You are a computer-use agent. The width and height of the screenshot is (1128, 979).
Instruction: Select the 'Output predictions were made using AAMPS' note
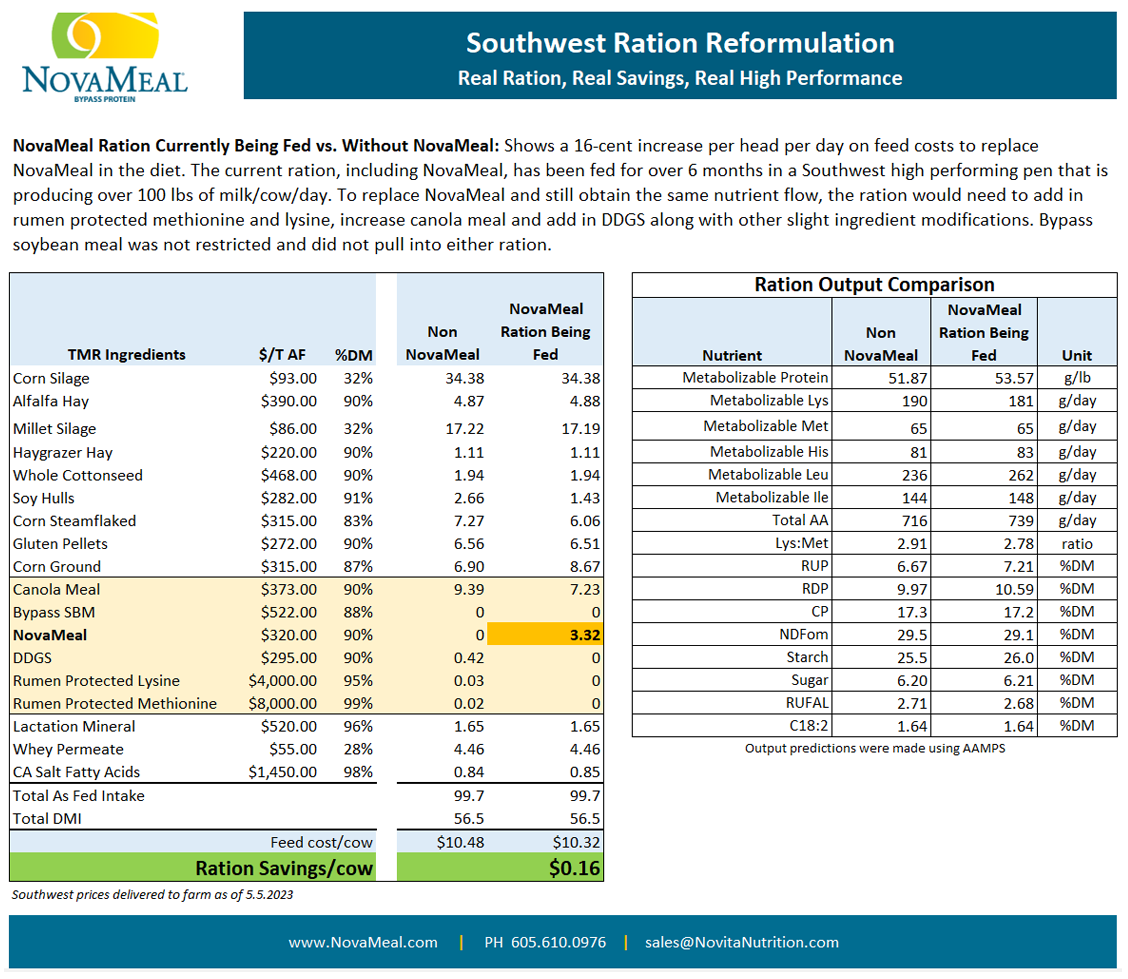coord(875,748)
